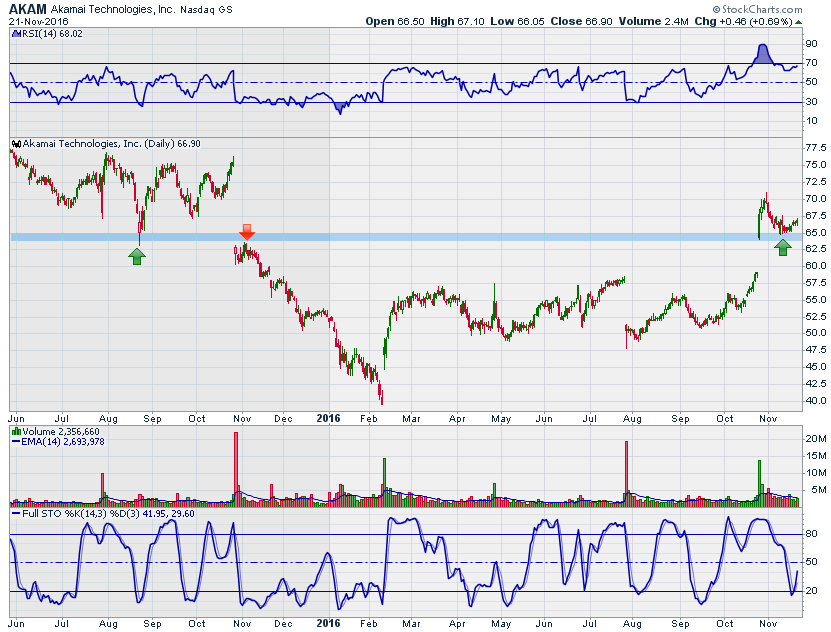This screenshot has height=632, width=831.
Task: Click the Chg +0.46 (+0.69%) value
Action: [x=775, y=21]
